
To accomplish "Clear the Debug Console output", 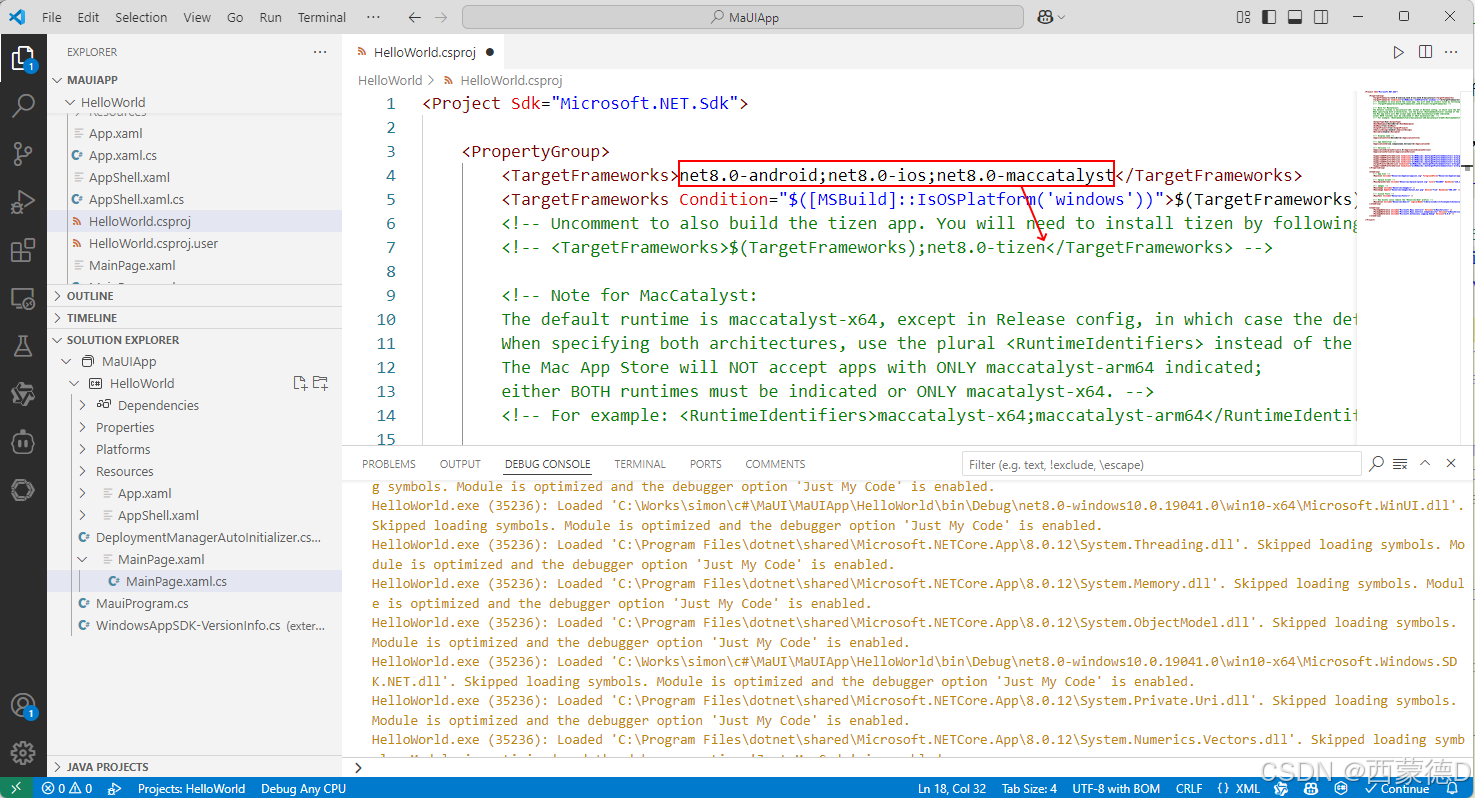I will (1400, 463).
